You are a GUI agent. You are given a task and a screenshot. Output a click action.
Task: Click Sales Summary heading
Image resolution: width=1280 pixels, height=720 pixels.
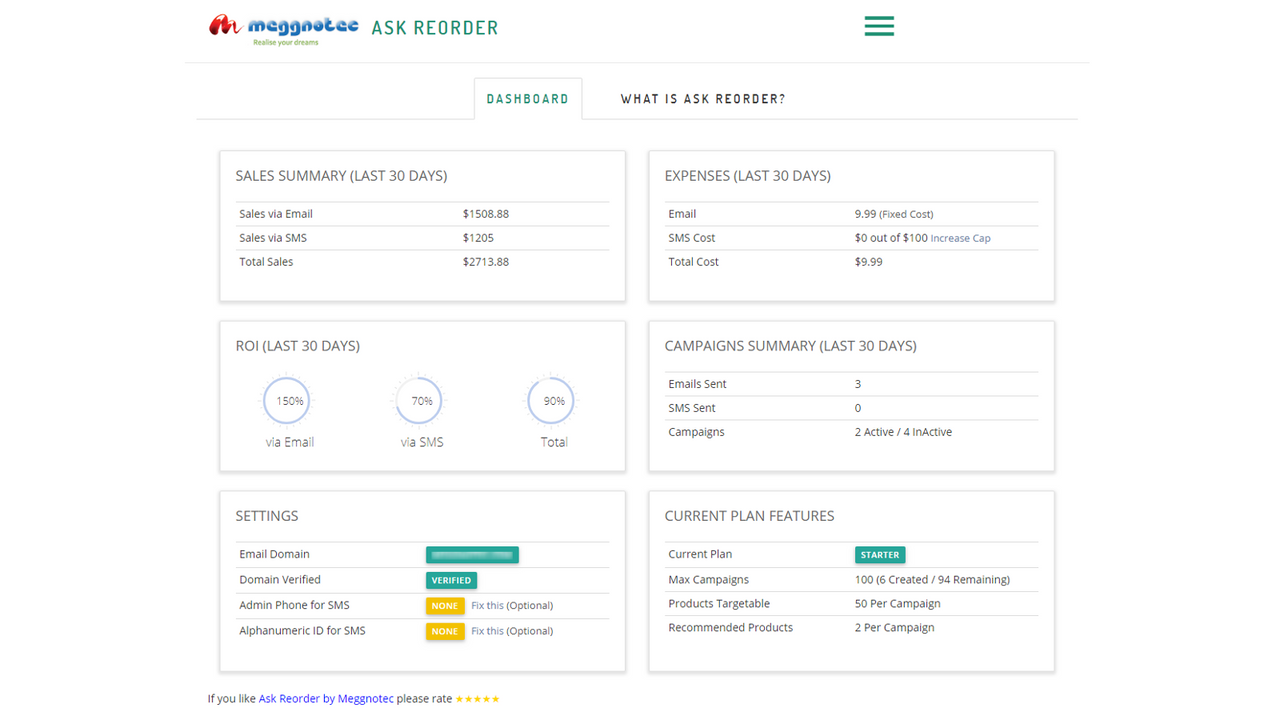[x=341, y=176]
